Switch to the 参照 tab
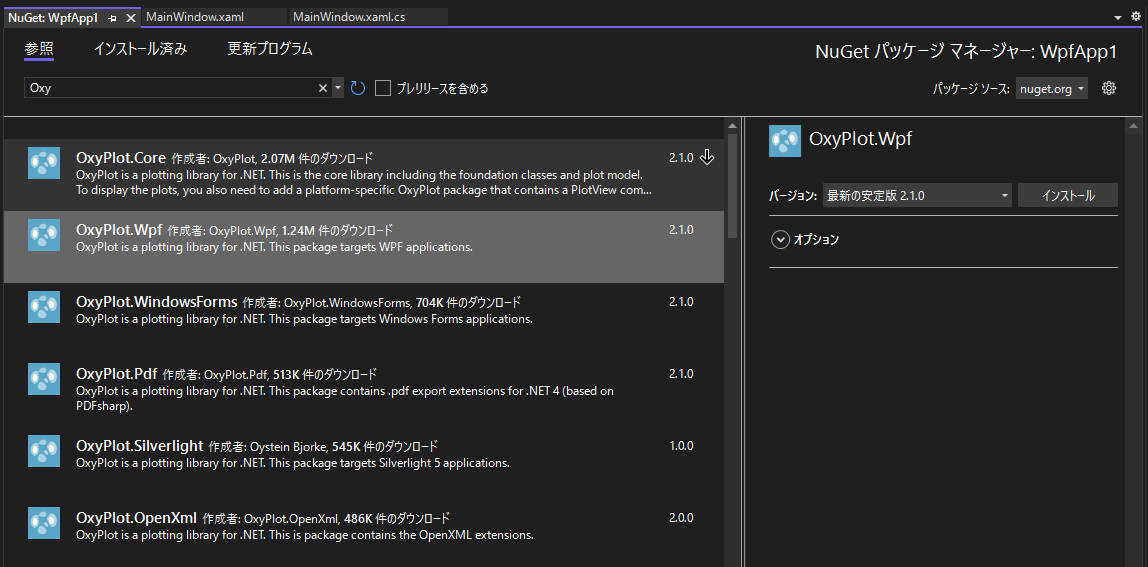1148x567 pixels. click(39, 49)
